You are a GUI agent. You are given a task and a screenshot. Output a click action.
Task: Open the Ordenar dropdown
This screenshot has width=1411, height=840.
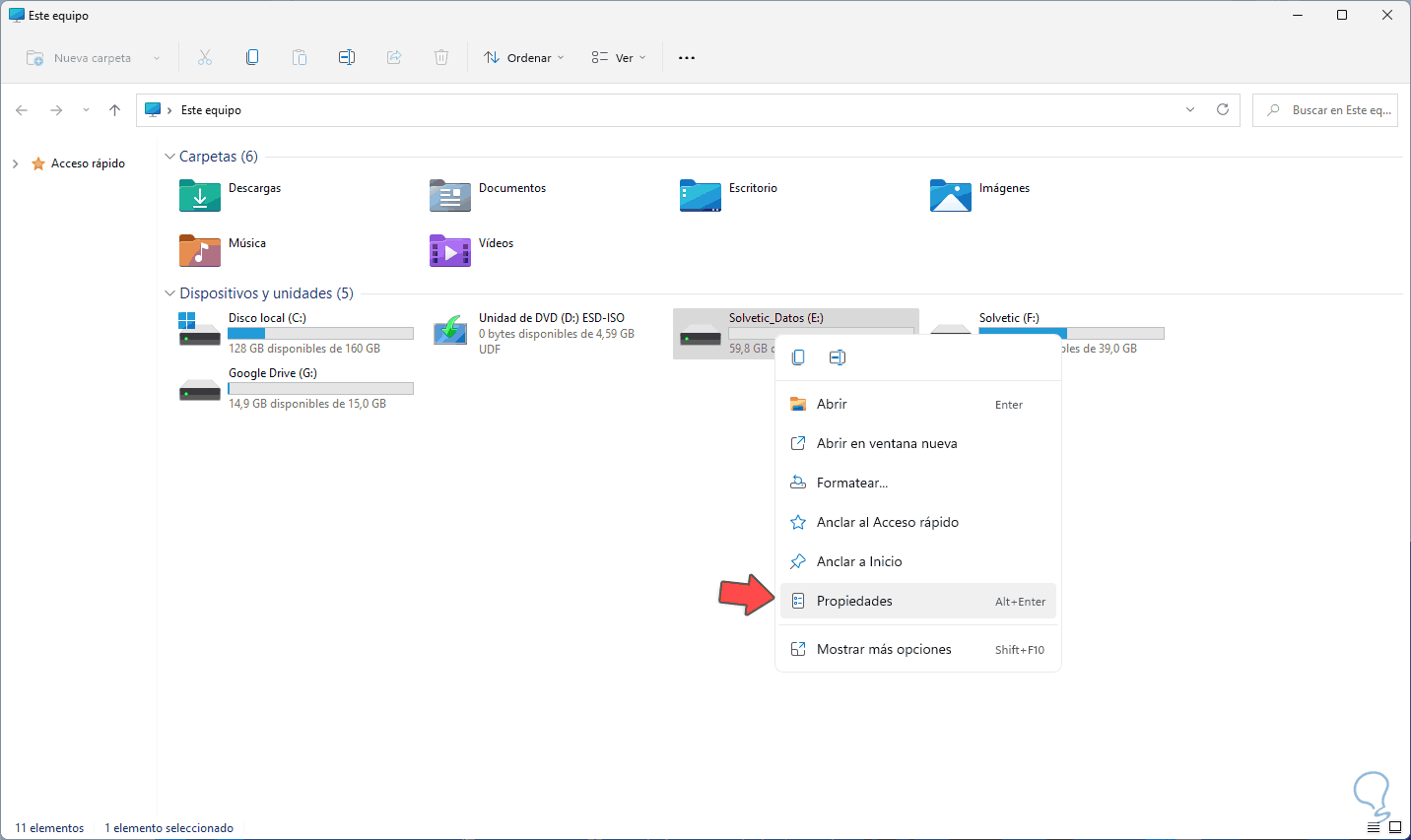click(x=524, y=58)
